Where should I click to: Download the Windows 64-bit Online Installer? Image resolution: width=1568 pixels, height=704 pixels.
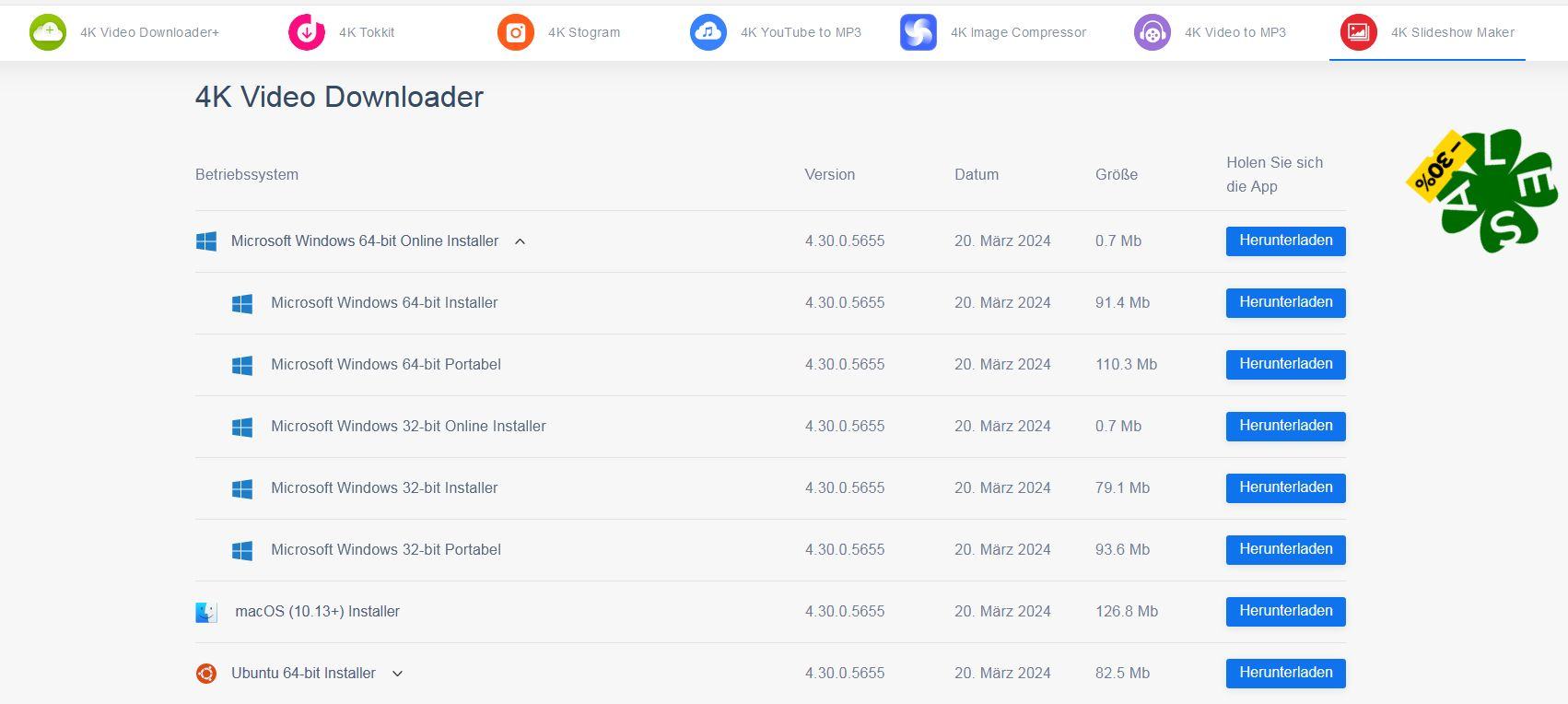[1285, 241]
